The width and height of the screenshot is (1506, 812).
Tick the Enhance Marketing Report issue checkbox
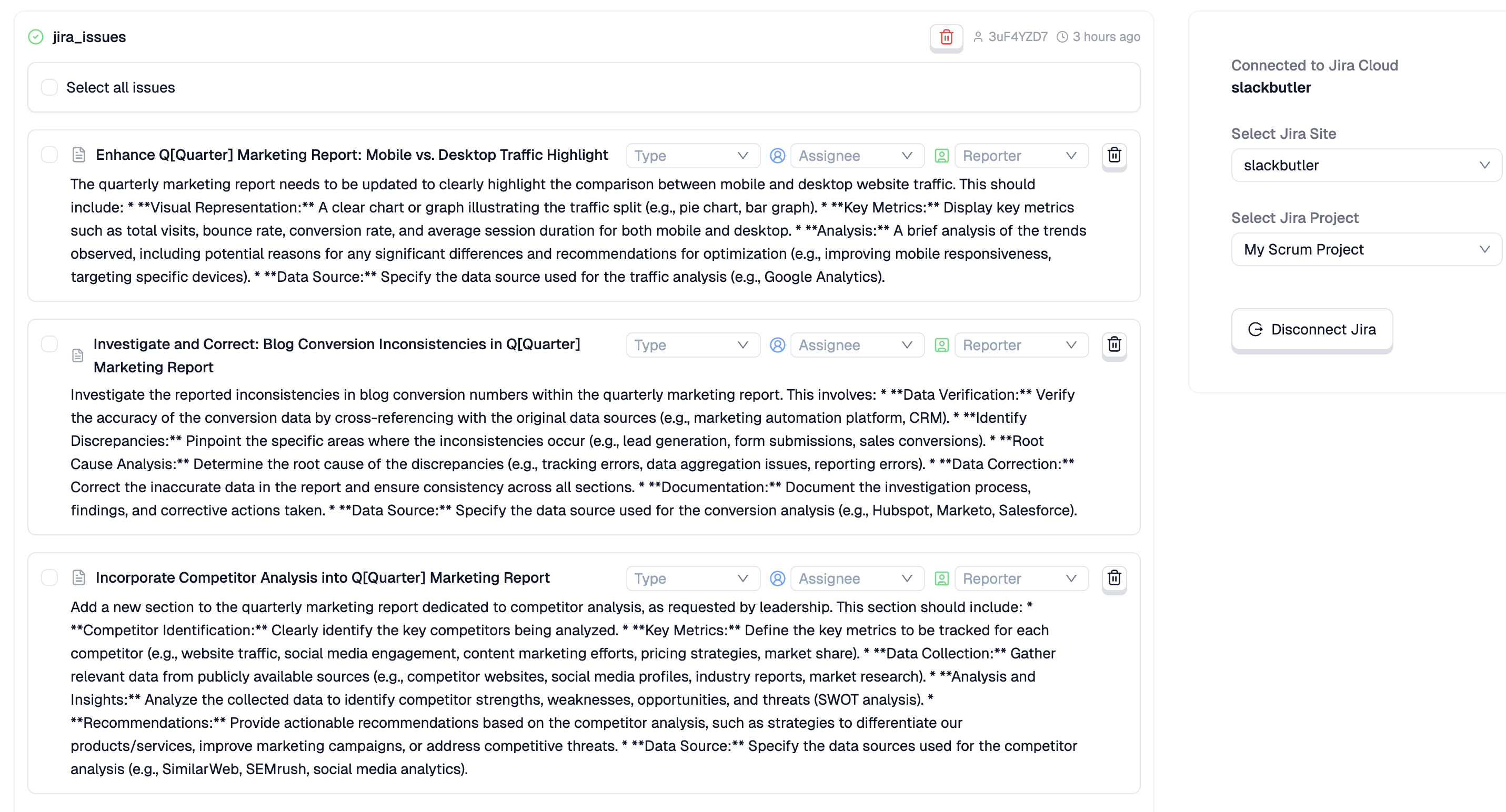[49, 155]
